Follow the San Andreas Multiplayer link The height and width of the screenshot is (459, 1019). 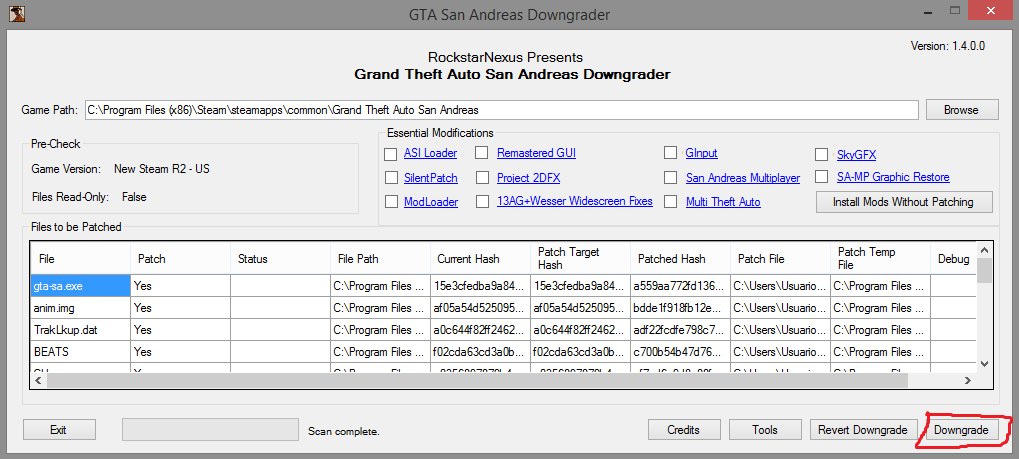pyautogui.click(x=742, y=178)
